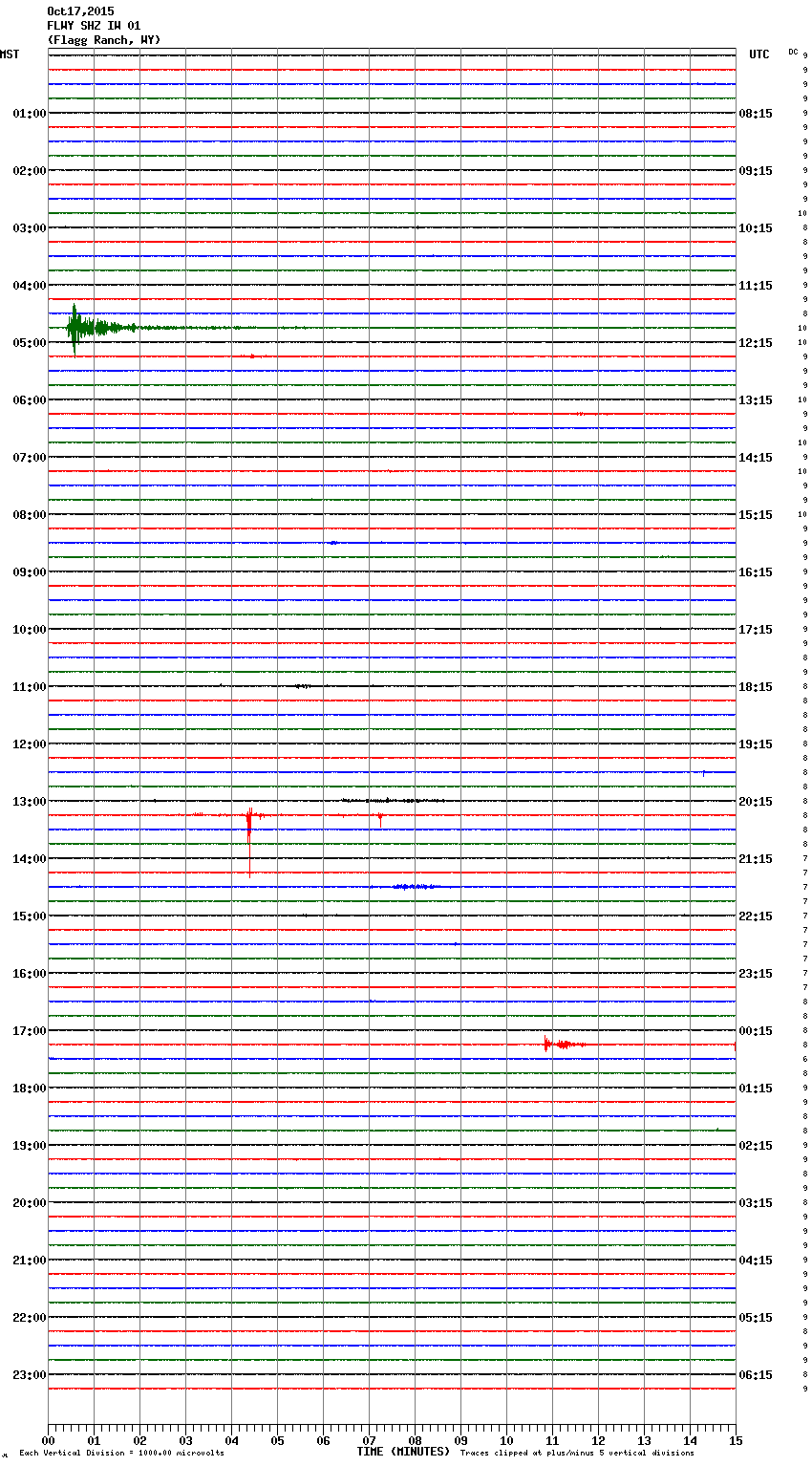The image size is (812, 1466).
Task: Click the blue noise burst on the 14:30 trace
Action: [415, 887]
